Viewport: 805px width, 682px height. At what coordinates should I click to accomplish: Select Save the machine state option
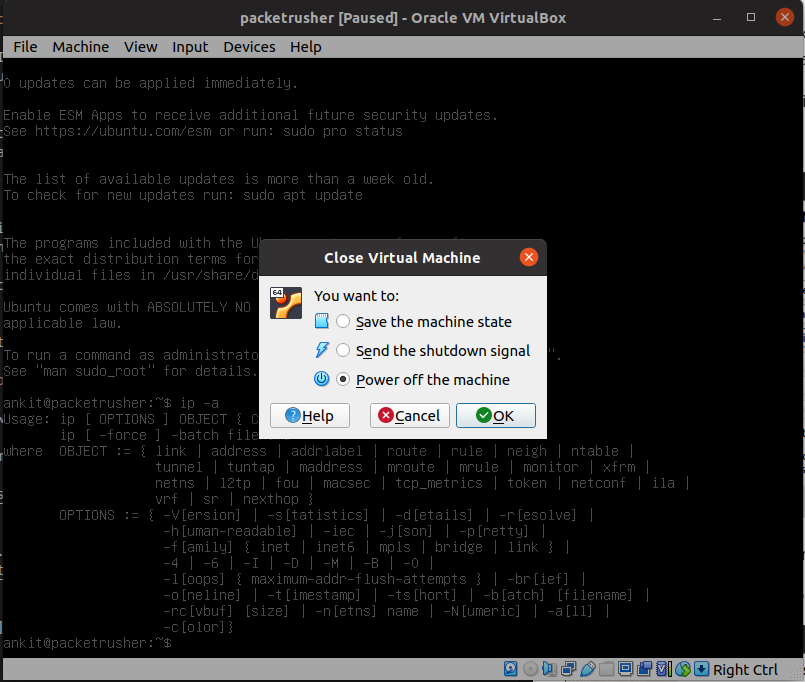(x=343, y=322)
